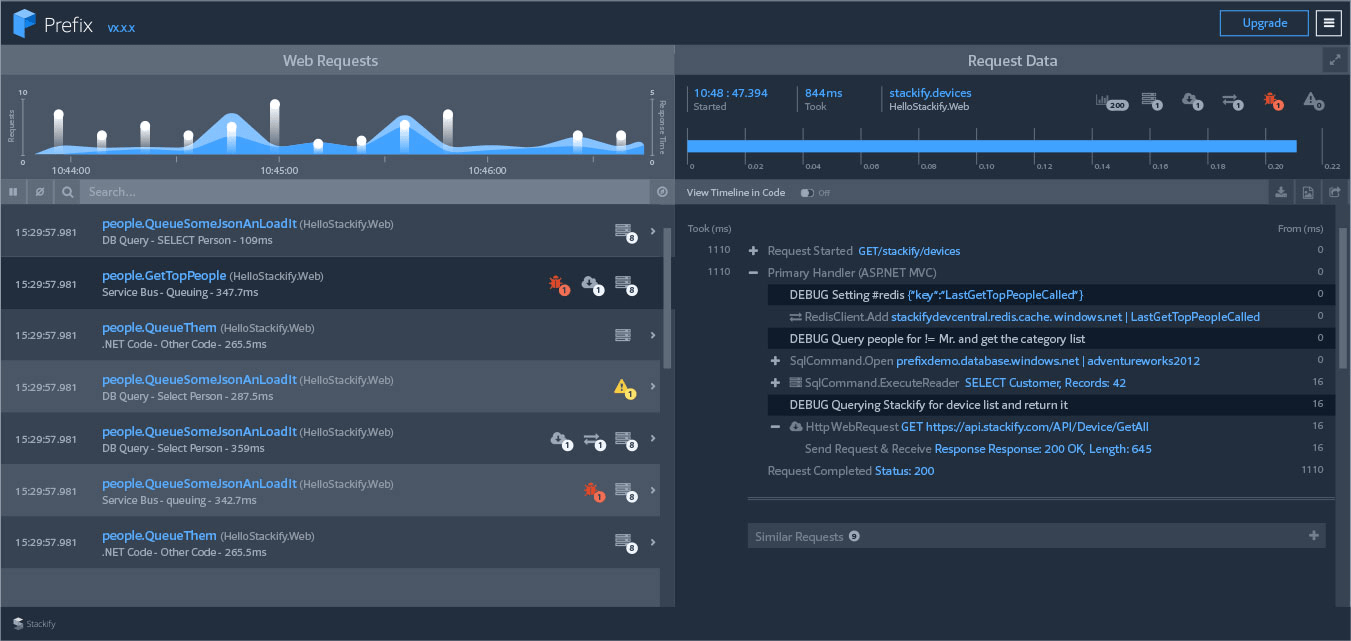Click the SELECT Customer, Records: 42 link
The image size is (1351, 641).
point(1045,383)
